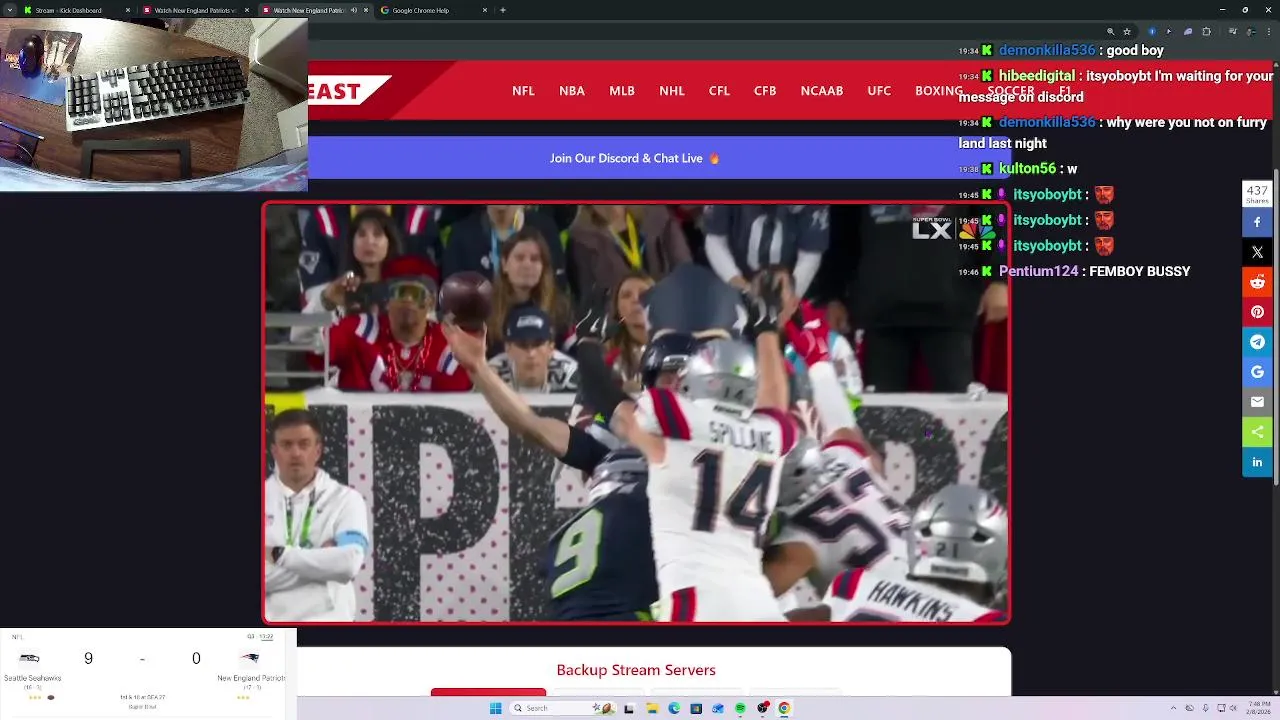Image resolution: width=1280 pixels, height=720 pixels.
Task: Click Join Our Discord & Chat Live banner
Action: [634, 158]
